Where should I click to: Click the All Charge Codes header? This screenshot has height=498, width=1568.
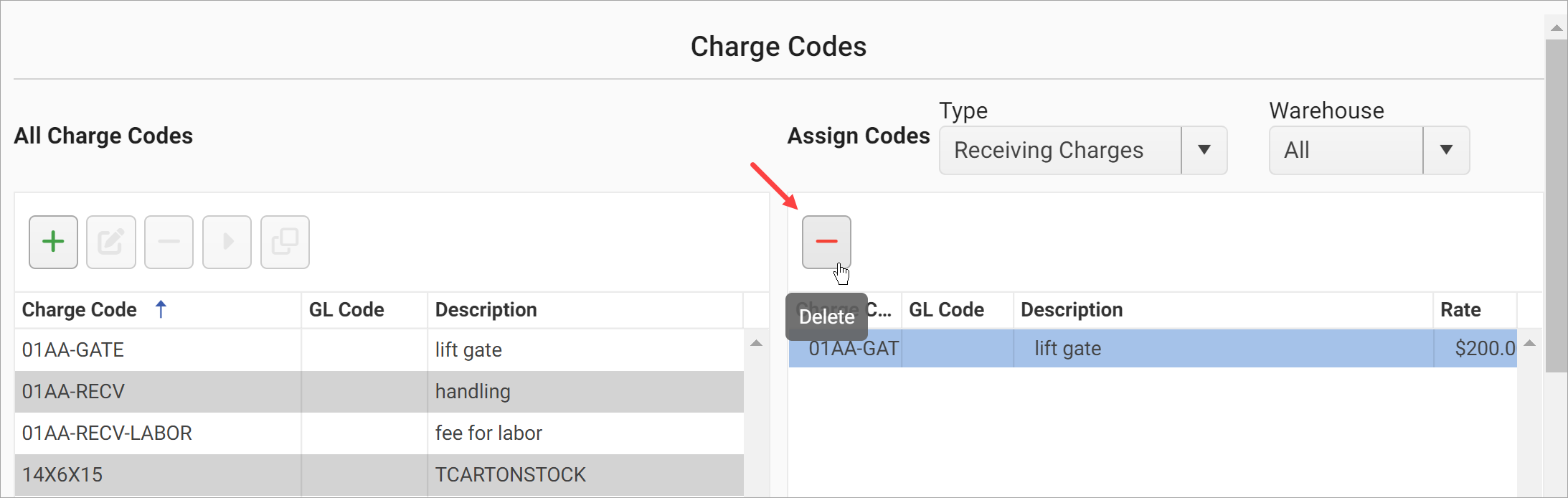tap(103, 136)
